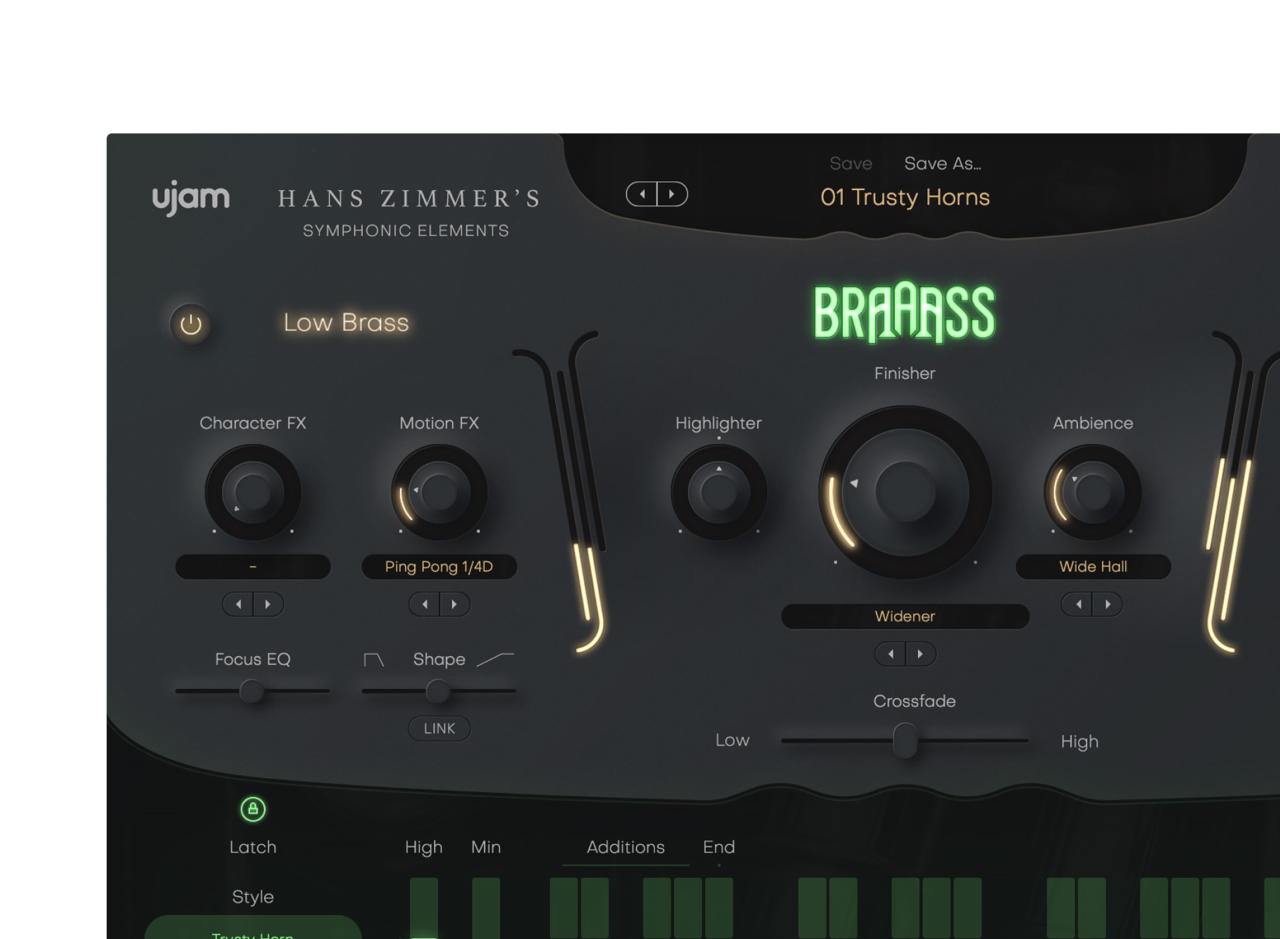Select next Motion FX mode

coord(455,604)
